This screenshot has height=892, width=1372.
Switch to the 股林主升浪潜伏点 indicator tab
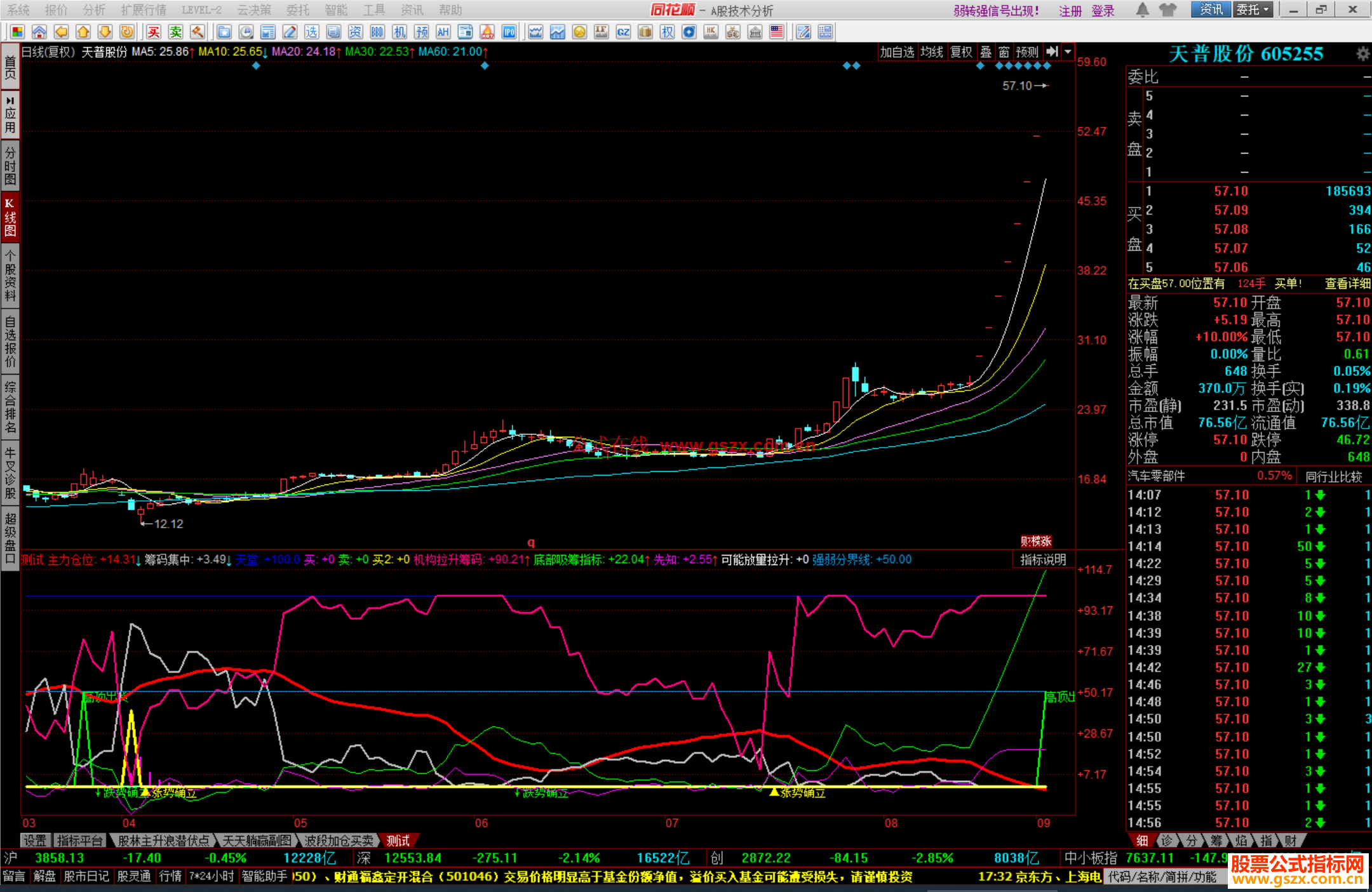tap(164, 841)
